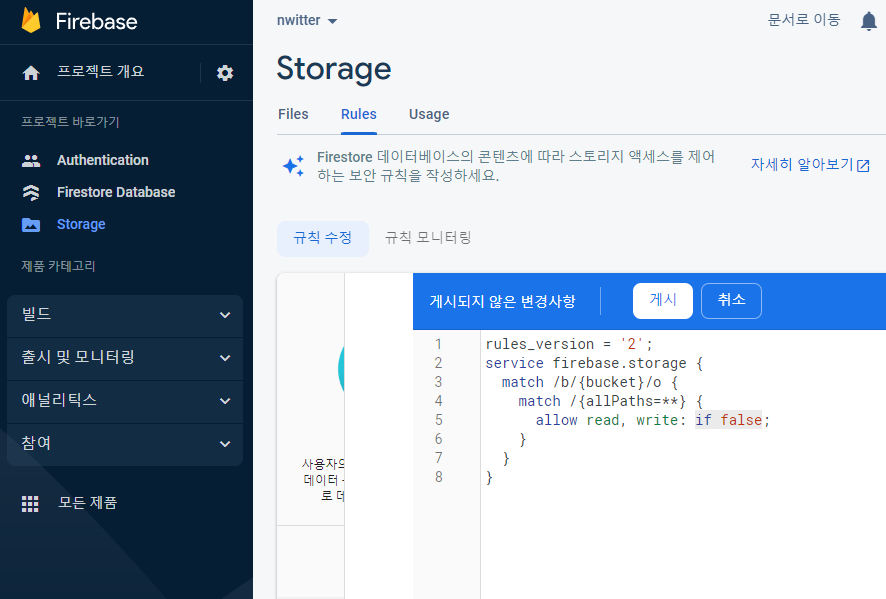Click the Firestore Database icon
The image size is (886, 599).
[31, 193]
